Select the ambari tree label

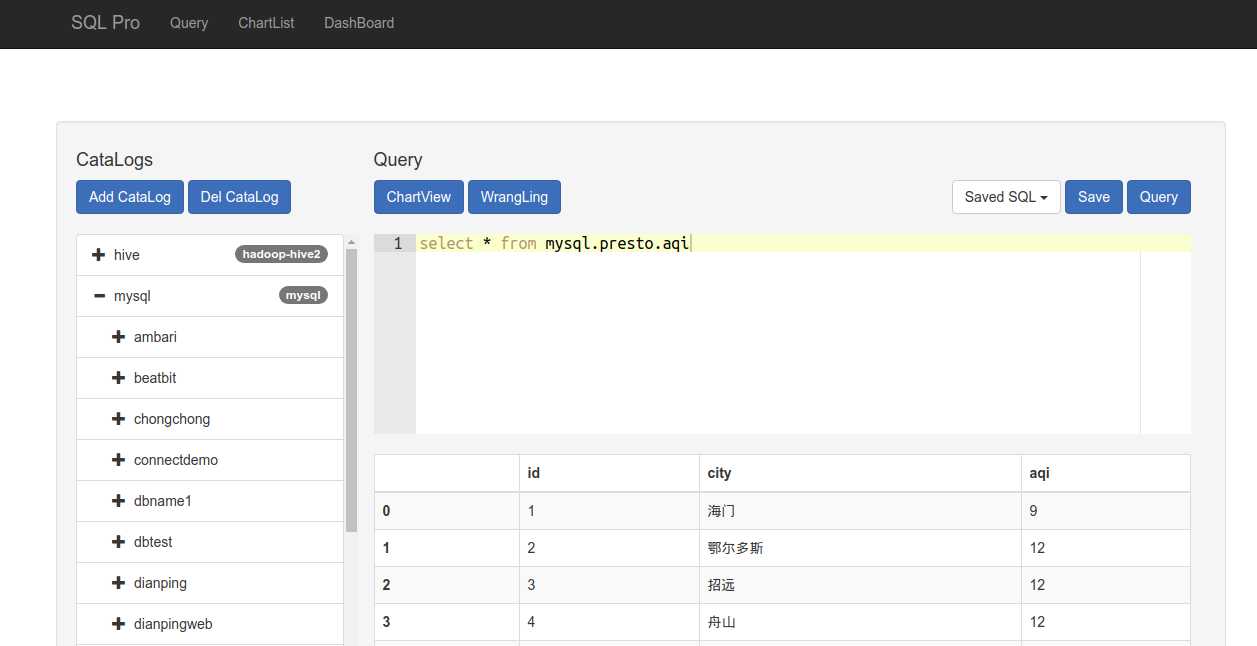tap(155, 337)
